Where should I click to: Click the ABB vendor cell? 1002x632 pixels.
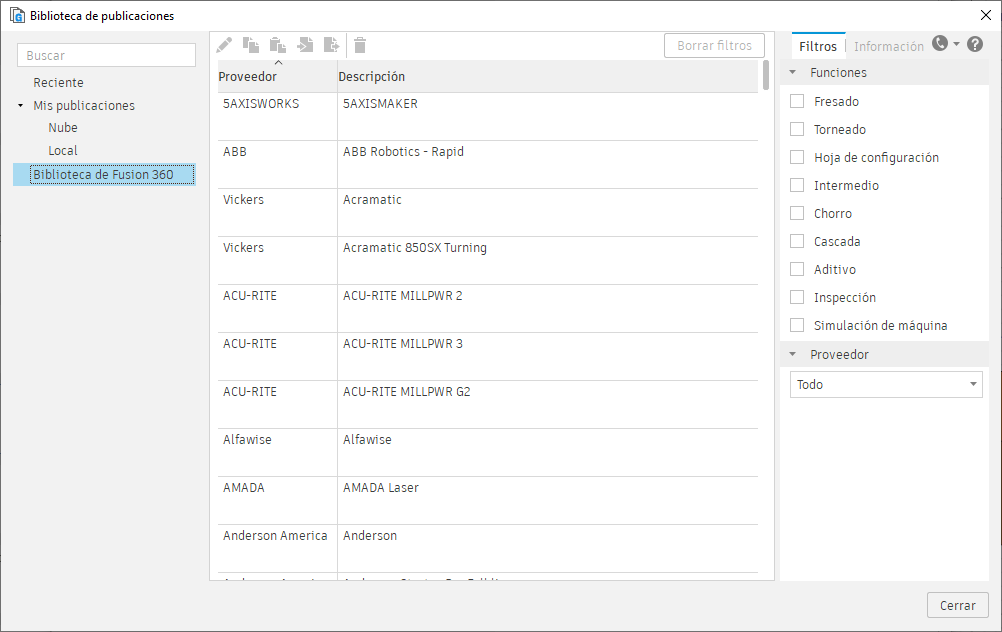(277, 164)
